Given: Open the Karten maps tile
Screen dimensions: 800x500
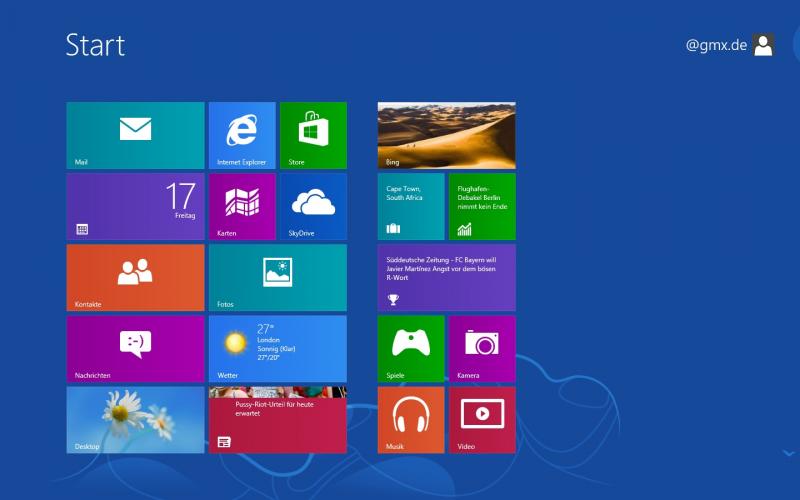Looking at the screenshot, I should [242, 207].
